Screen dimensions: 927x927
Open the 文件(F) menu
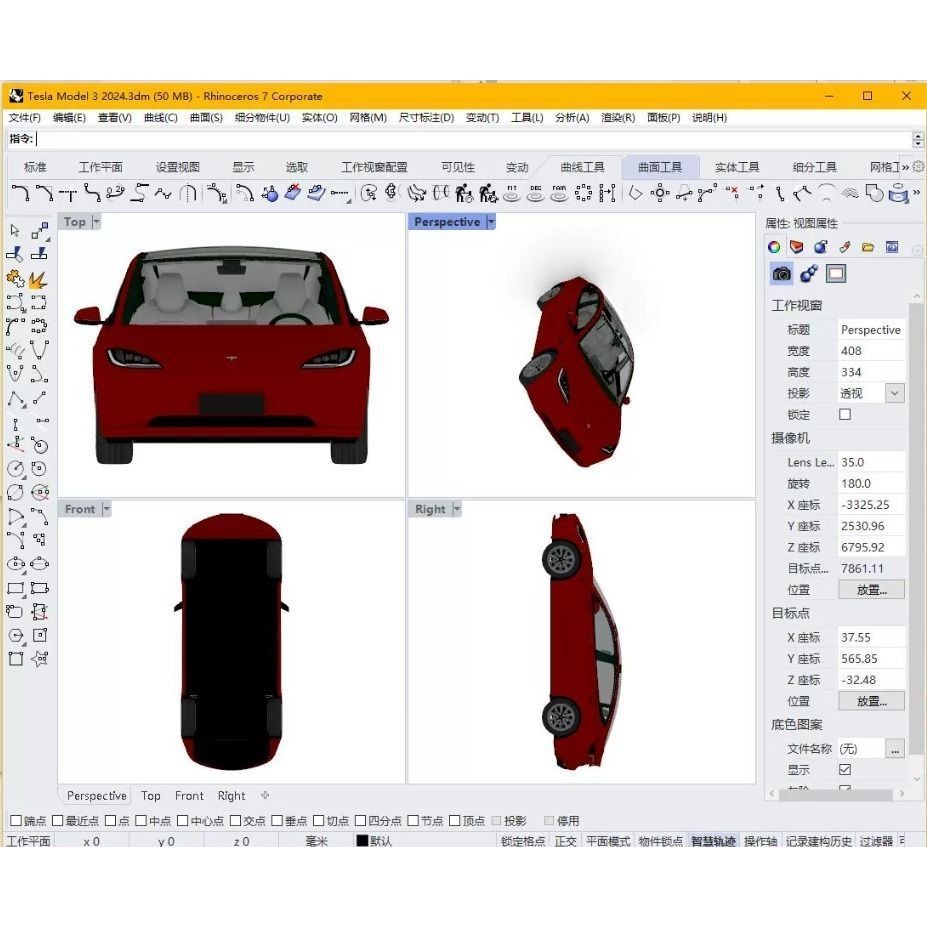pyautogui.click(x=24, y=118)
